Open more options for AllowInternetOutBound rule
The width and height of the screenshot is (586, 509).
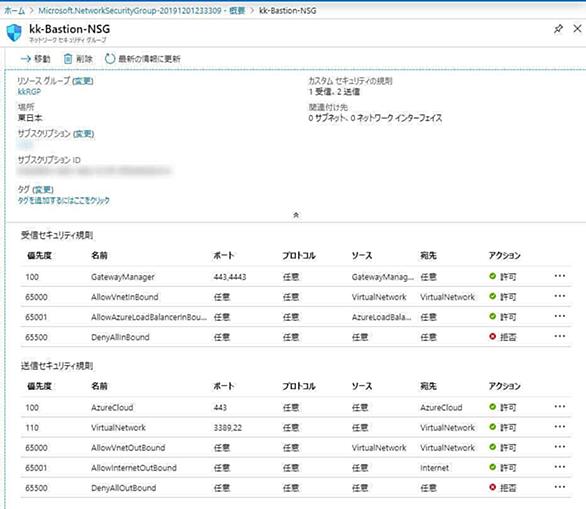coord(559,467)
